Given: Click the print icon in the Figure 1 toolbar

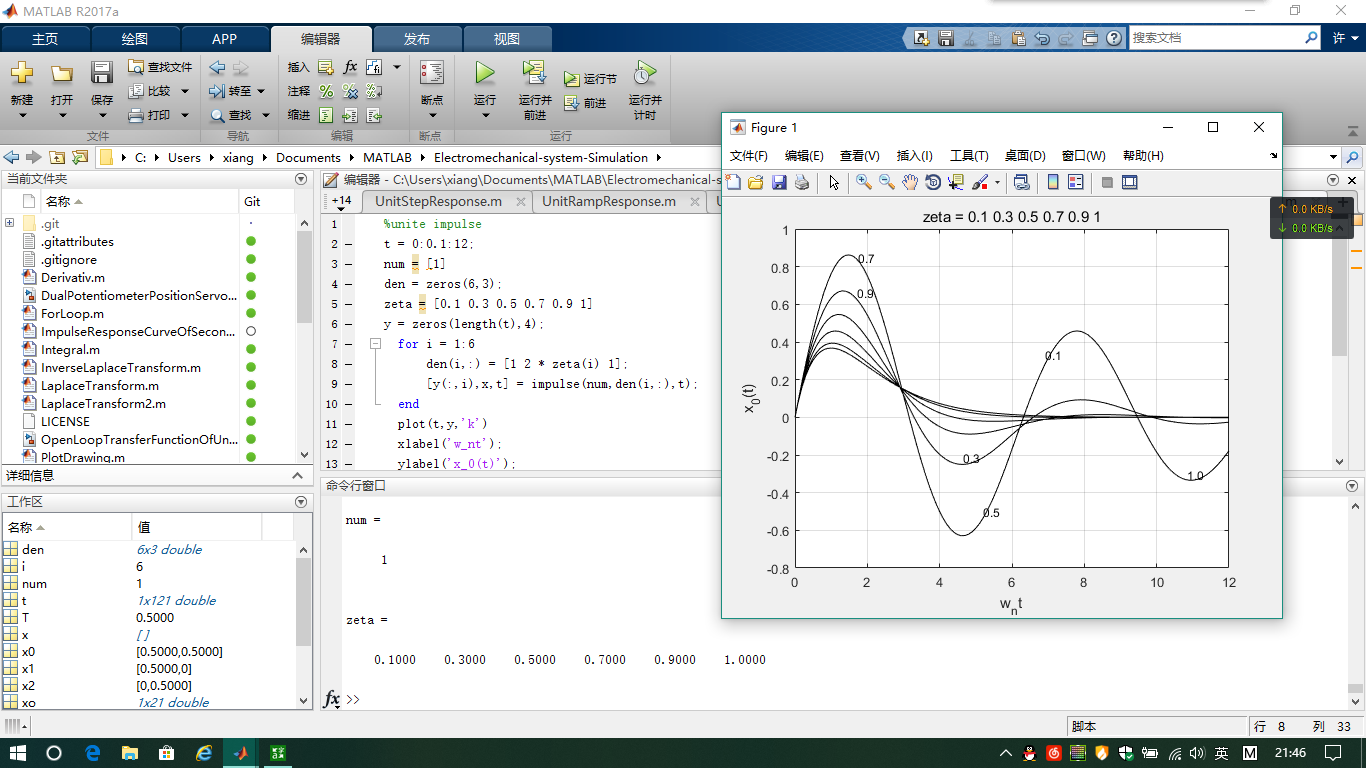Looking at the screenshot, I should tap(802, 182).
